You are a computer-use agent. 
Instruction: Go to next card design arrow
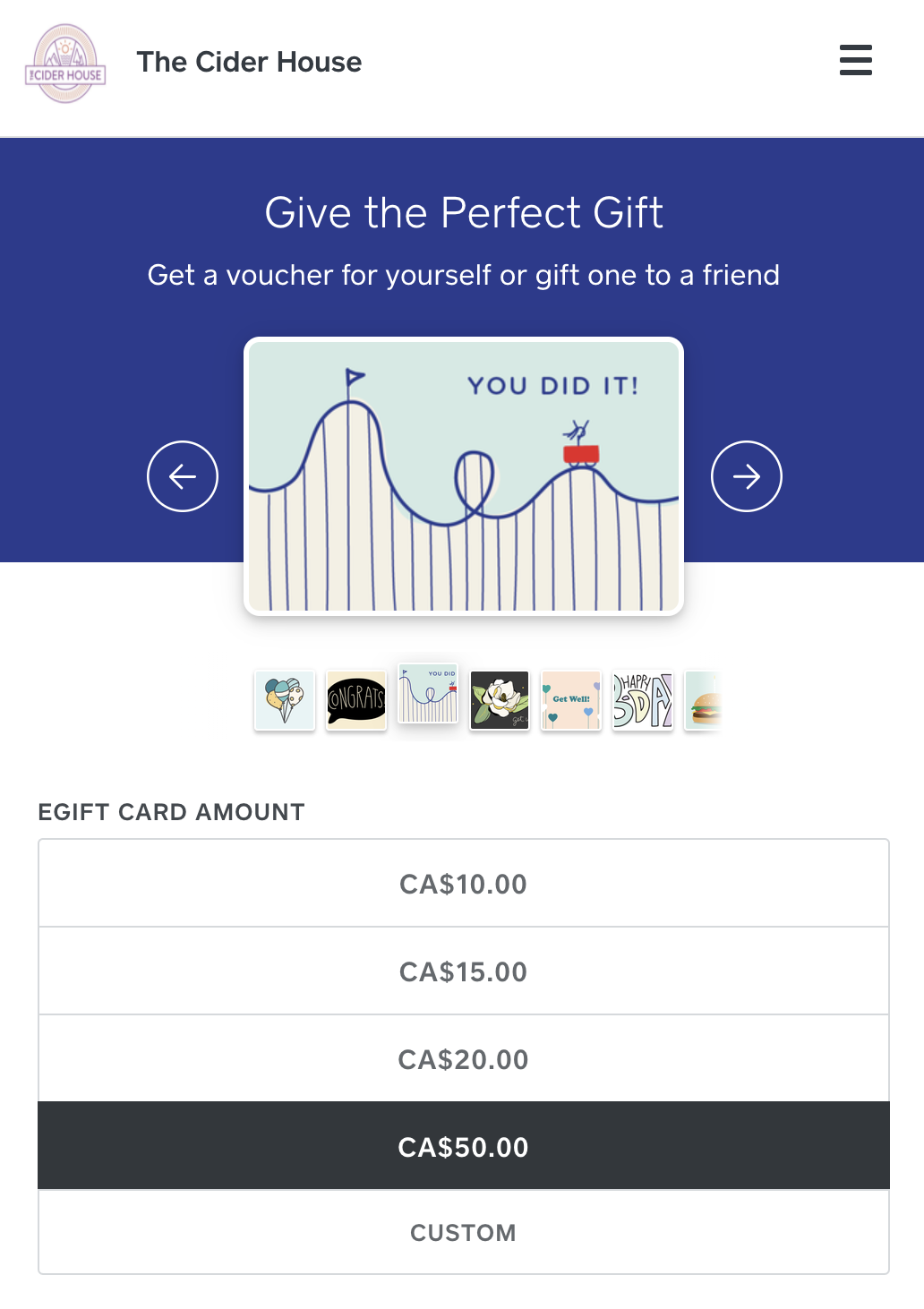click(x=746, y=476)
